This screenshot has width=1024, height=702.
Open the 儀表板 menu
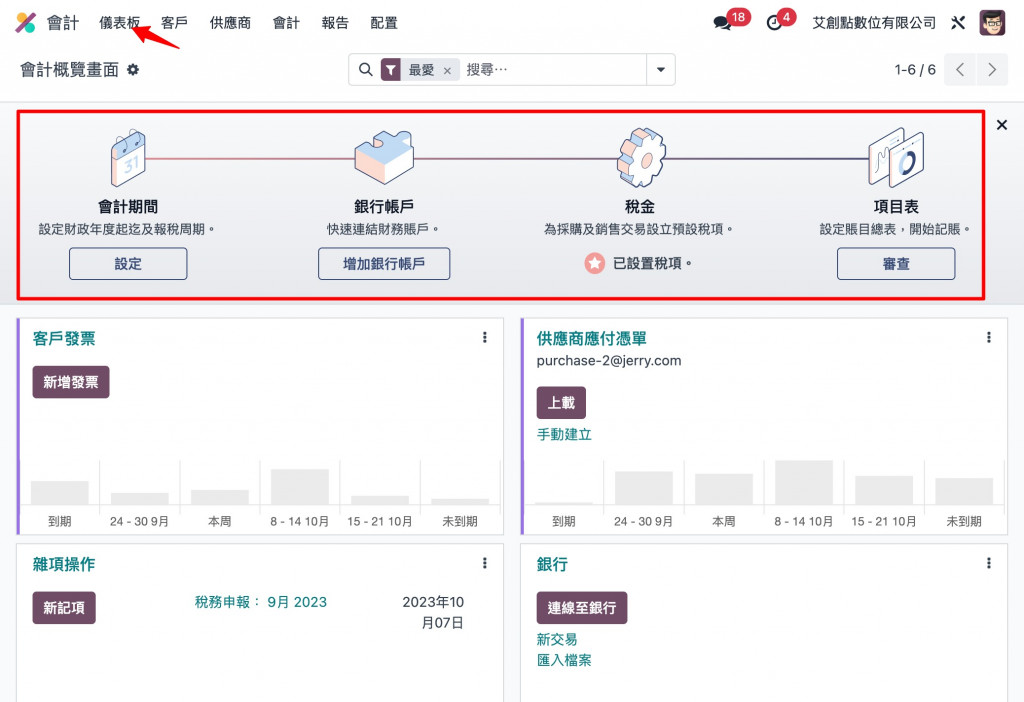point(120,23)
